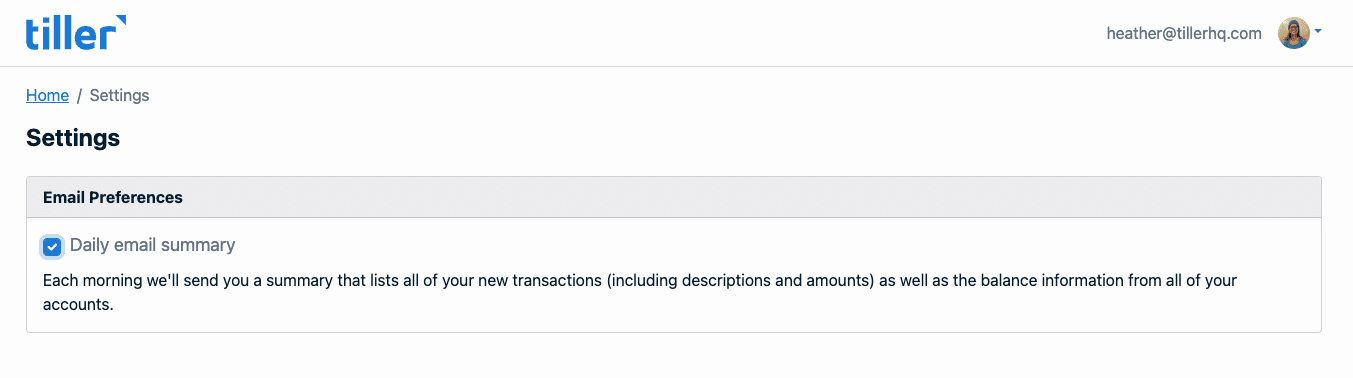
Task: Expand the account menu caret beside the avatar
Action: (1318, 32)
